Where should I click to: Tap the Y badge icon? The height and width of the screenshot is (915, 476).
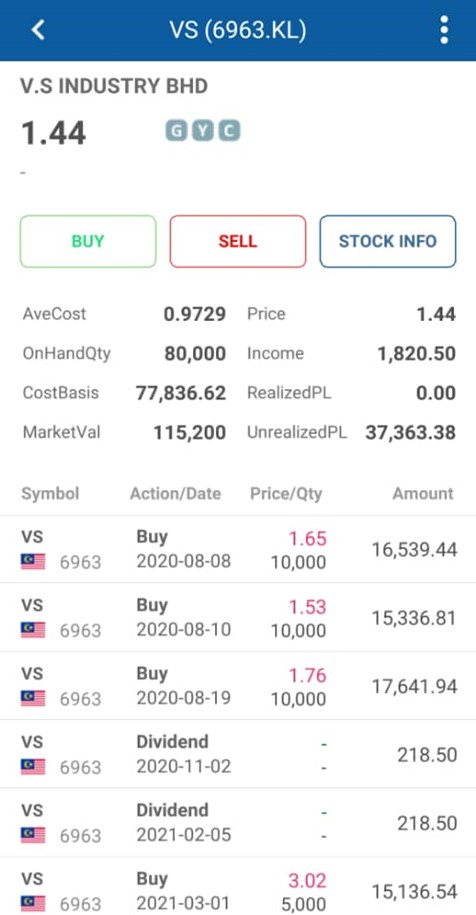(203, 131)
